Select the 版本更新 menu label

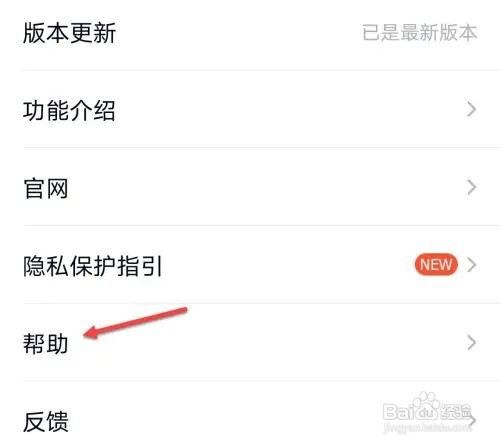click(69, 33)
